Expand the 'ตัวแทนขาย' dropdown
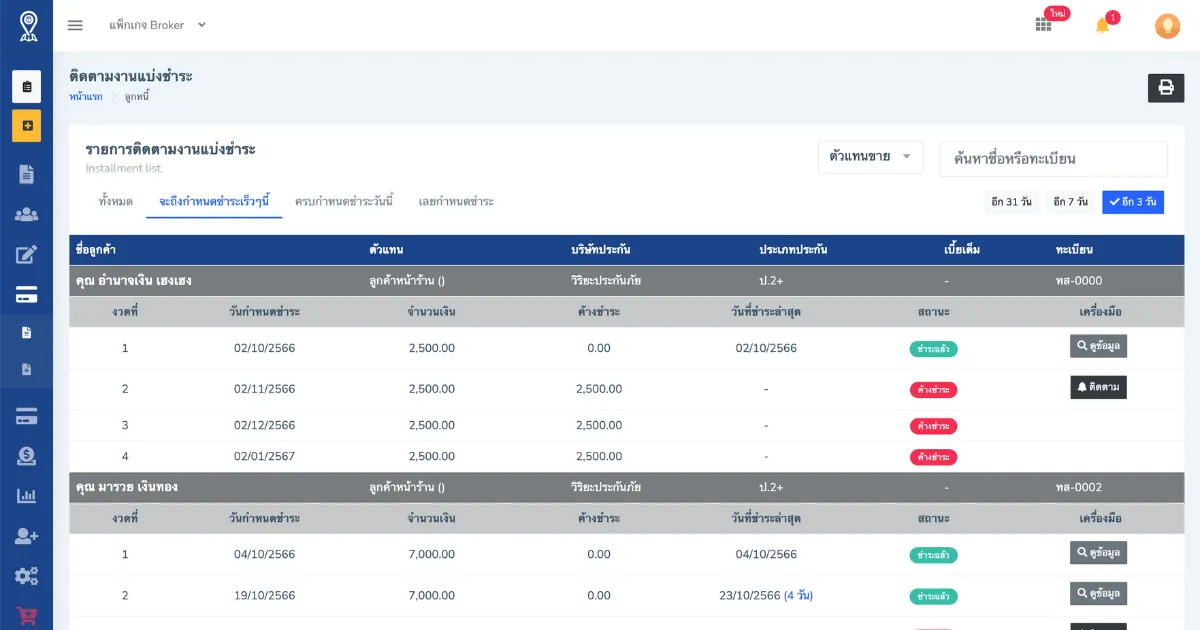 pos(870,157)
